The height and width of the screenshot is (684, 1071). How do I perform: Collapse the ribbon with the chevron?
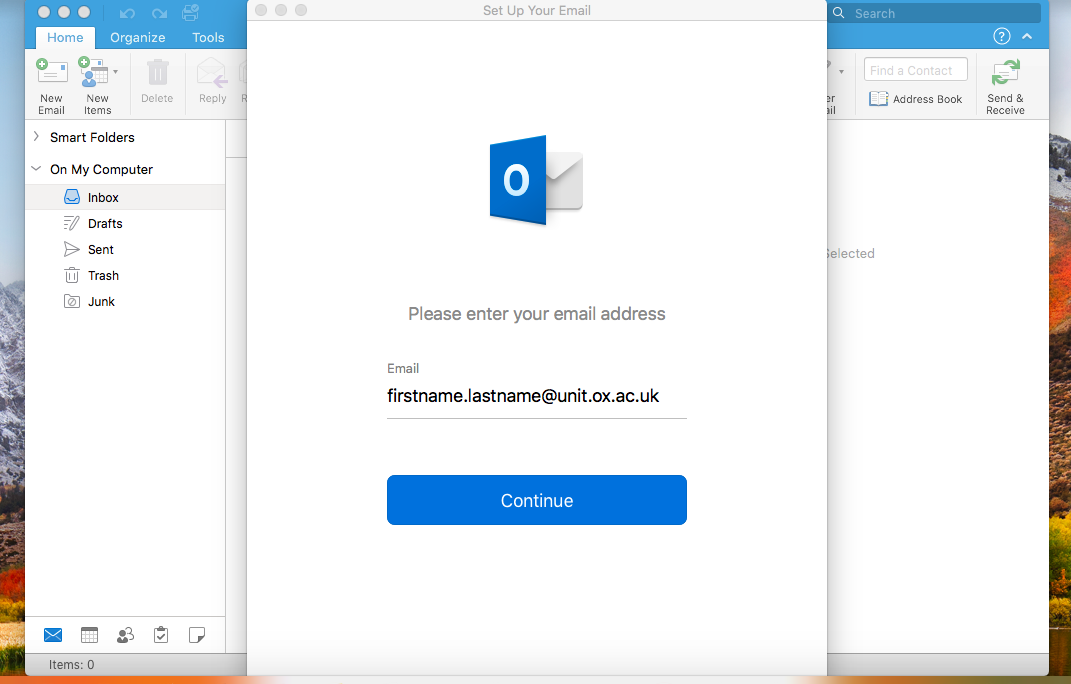(x=1027, y=36)
